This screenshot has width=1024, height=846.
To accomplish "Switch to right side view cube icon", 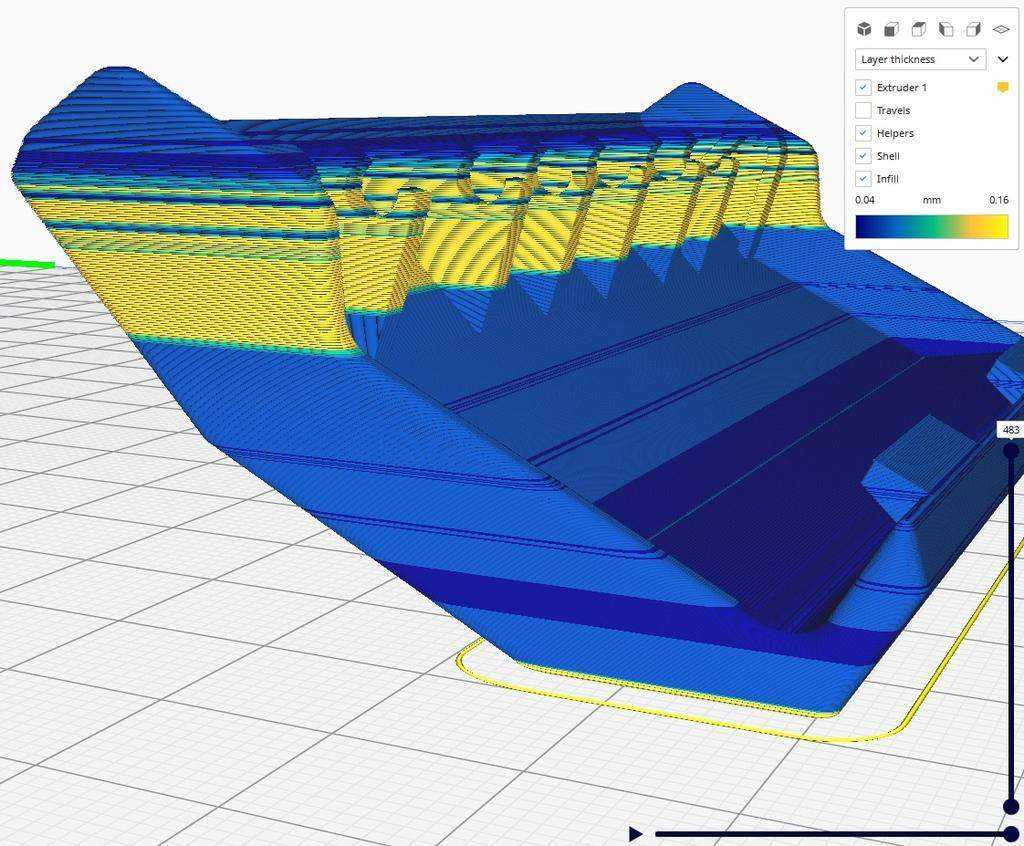I will click(974, 29).
